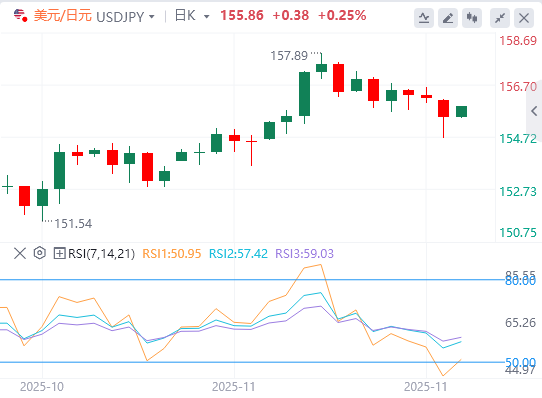Toggle RSI1 orange line visibility
The image size is (542, 398).
pos(172,254)
